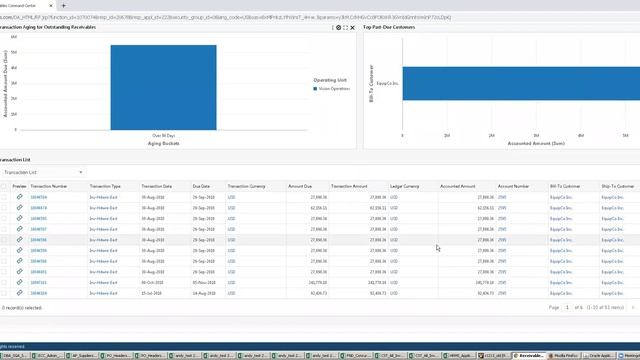
Task: Open account number 2595 in first row
Action: click(502, 197)
